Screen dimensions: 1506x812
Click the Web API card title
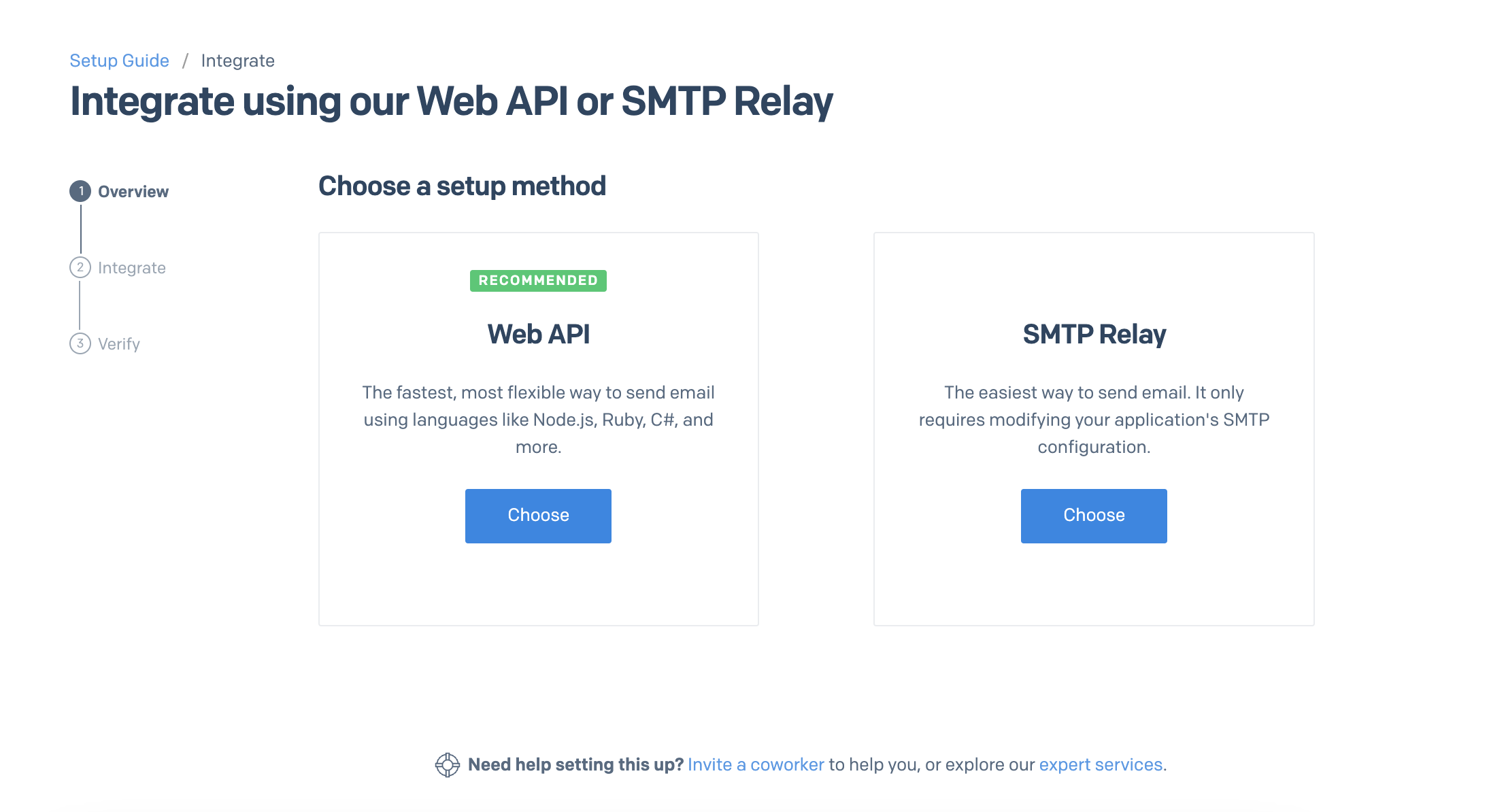click(x=538, y=335)
